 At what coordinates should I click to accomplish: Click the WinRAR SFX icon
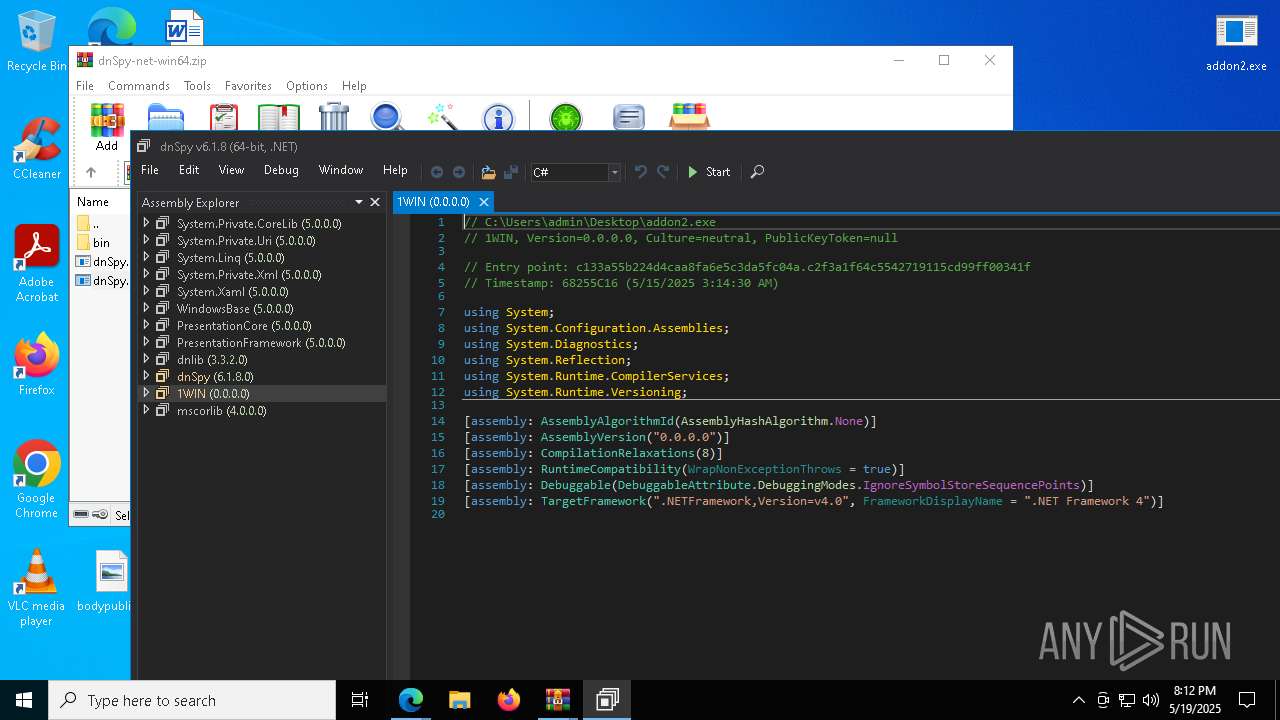point(689,117)
